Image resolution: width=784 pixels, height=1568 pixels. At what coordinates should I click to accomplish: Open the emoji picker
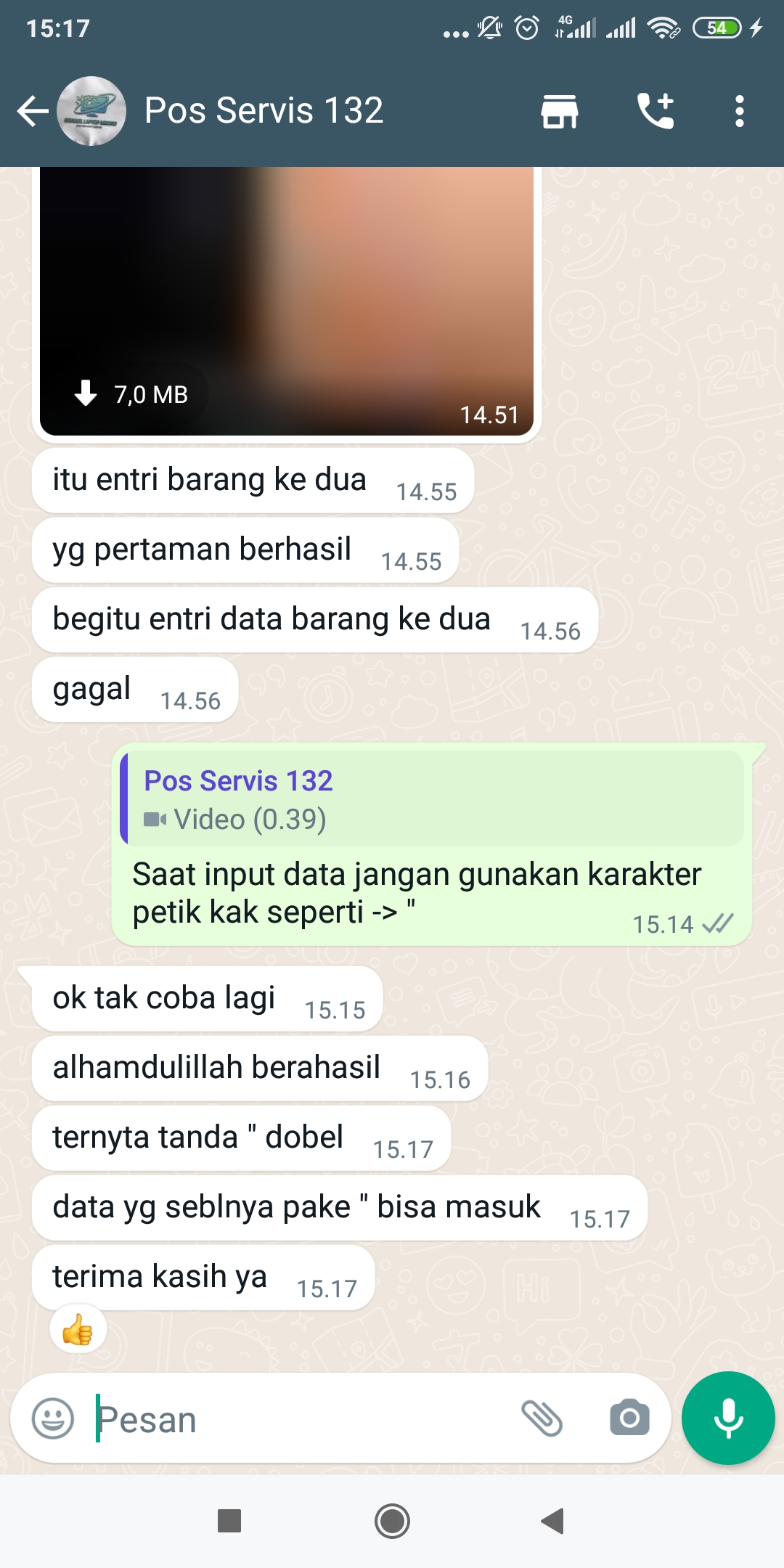[x=53, y=1418]
